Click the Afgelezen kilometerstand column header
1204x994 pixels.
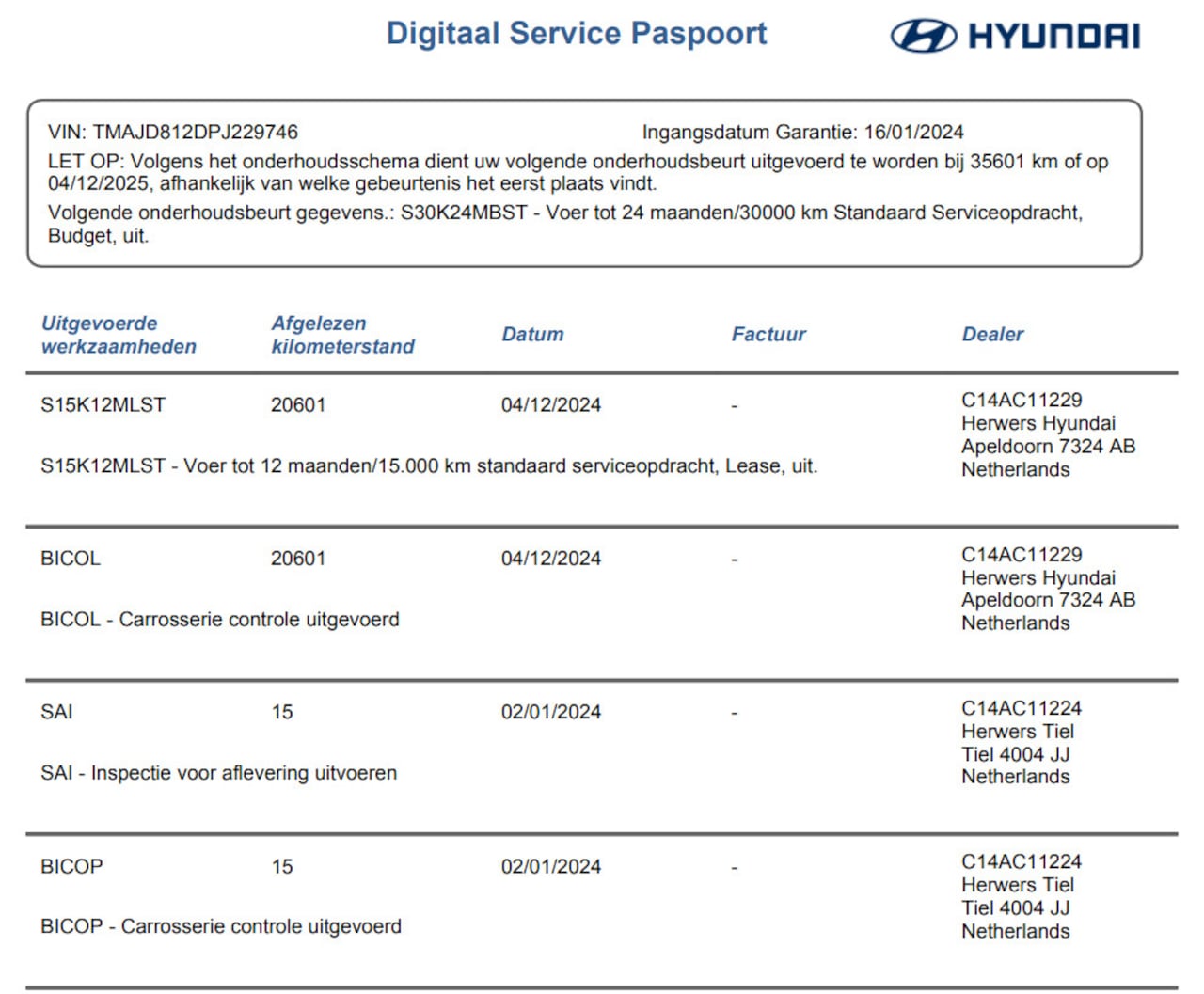coord(342,335)
